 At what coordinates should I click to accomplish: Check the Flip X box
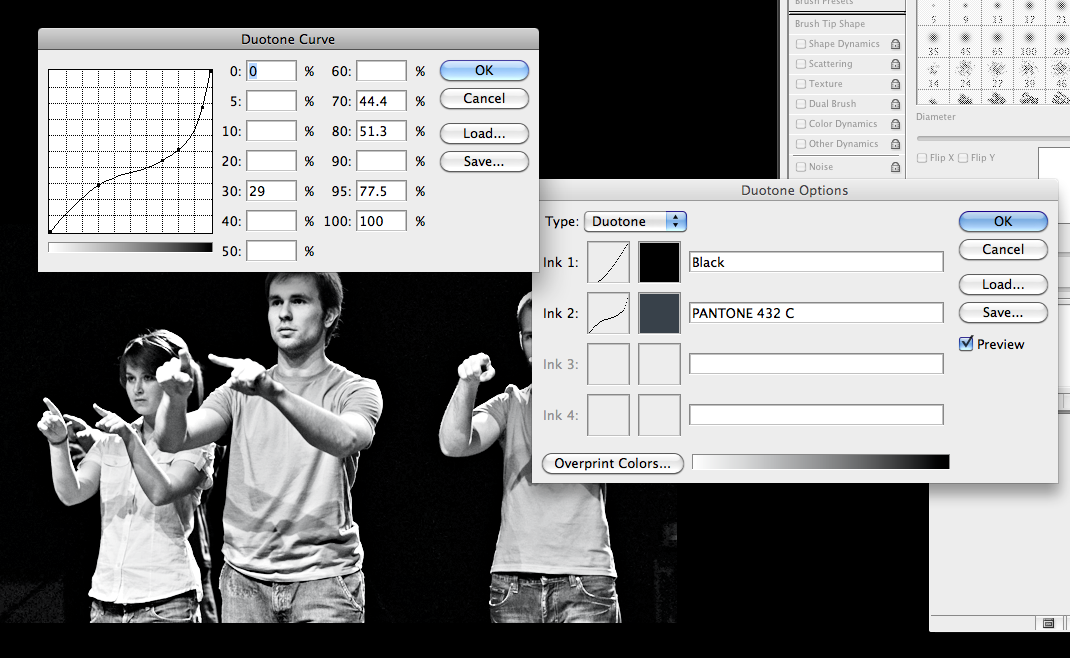click(922, 158)
